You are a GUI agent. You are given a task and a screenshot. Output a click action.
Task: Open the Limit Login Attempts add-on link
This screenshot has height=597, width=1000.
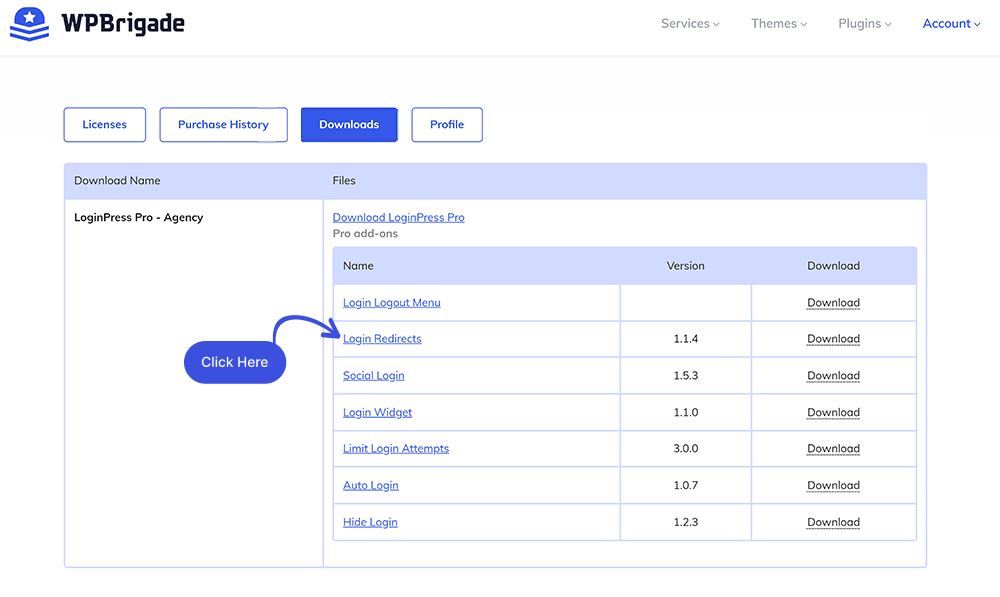point(396,448)
